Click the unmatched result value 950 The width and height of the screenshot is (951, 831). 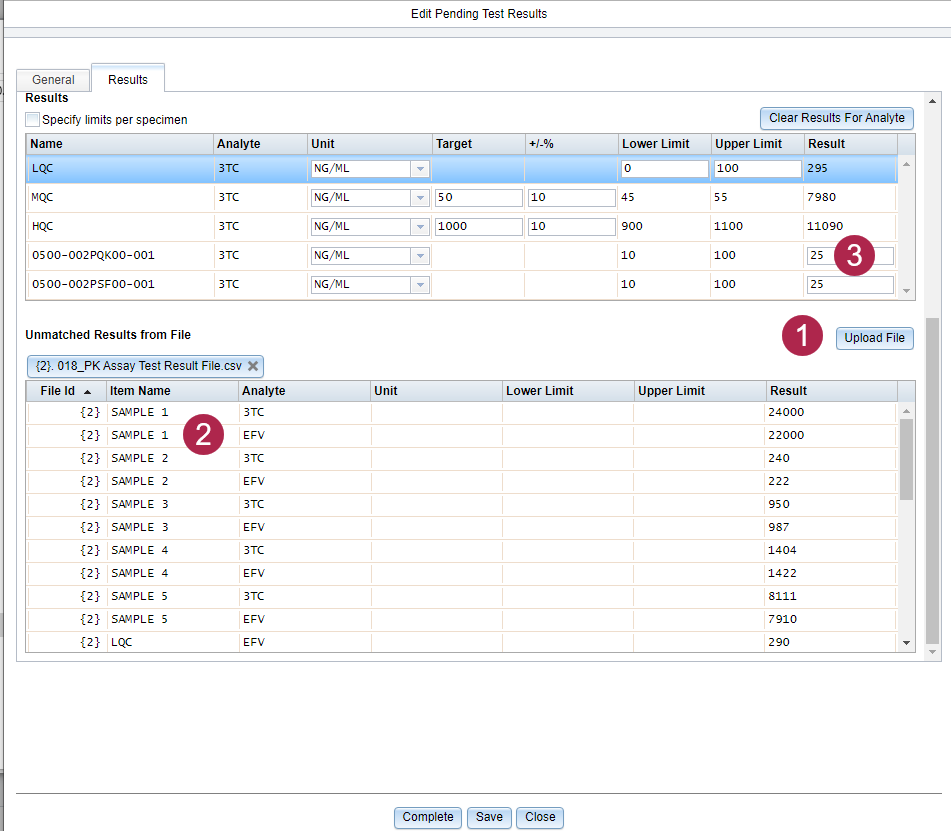click(x=779, y=505)
